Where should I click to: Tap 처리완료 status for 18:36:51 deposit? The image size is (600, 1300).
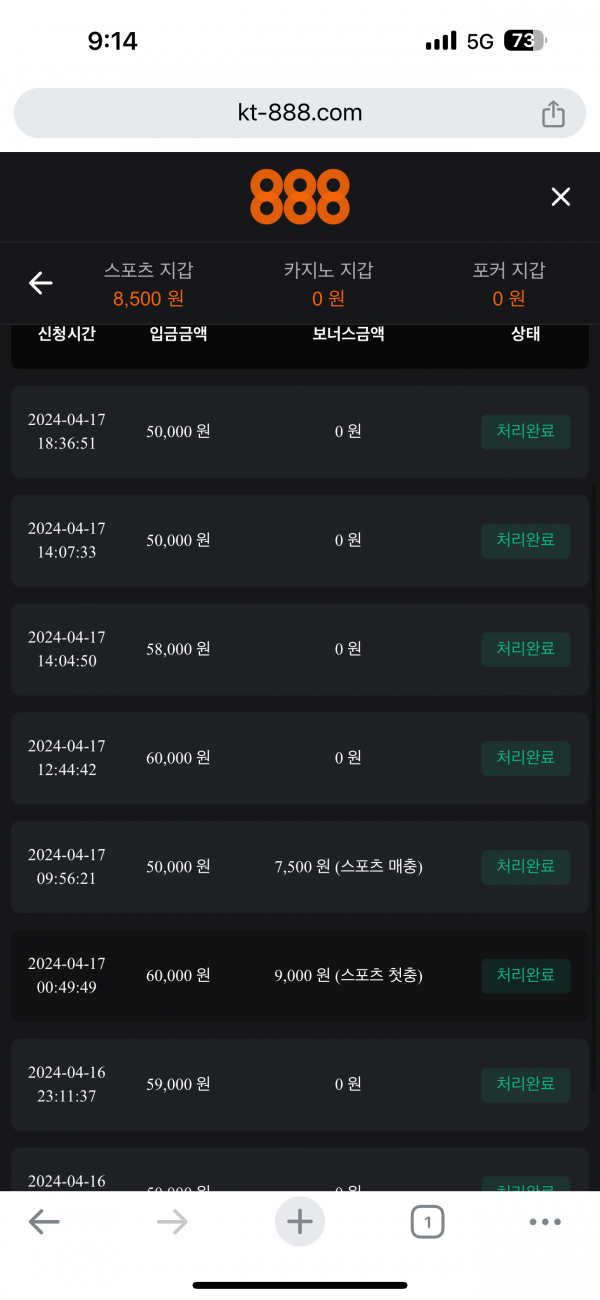tap(526, 432)
